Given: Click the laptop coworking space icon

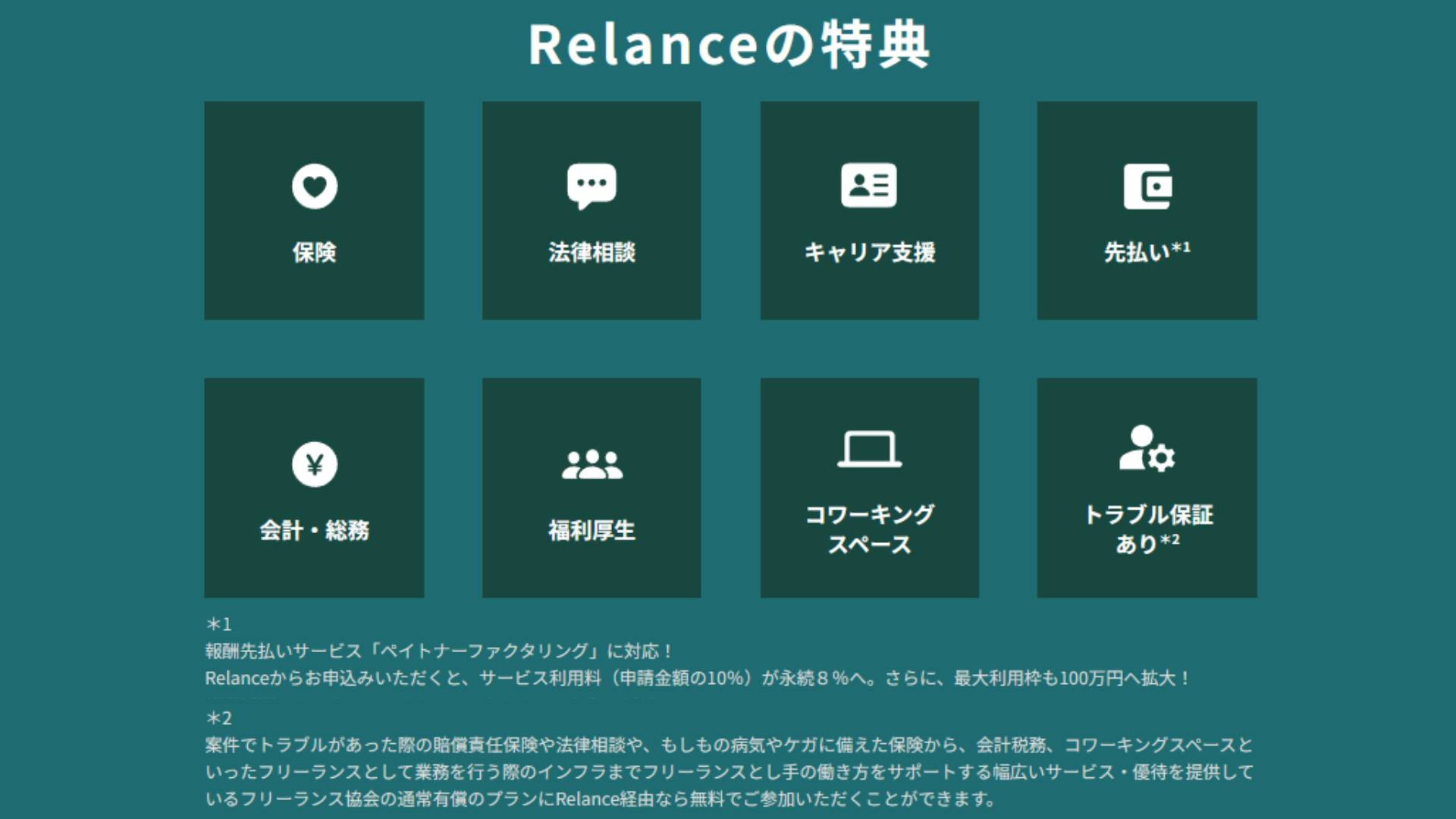Looking at the screenshot, I should click(x=869, y=449).
